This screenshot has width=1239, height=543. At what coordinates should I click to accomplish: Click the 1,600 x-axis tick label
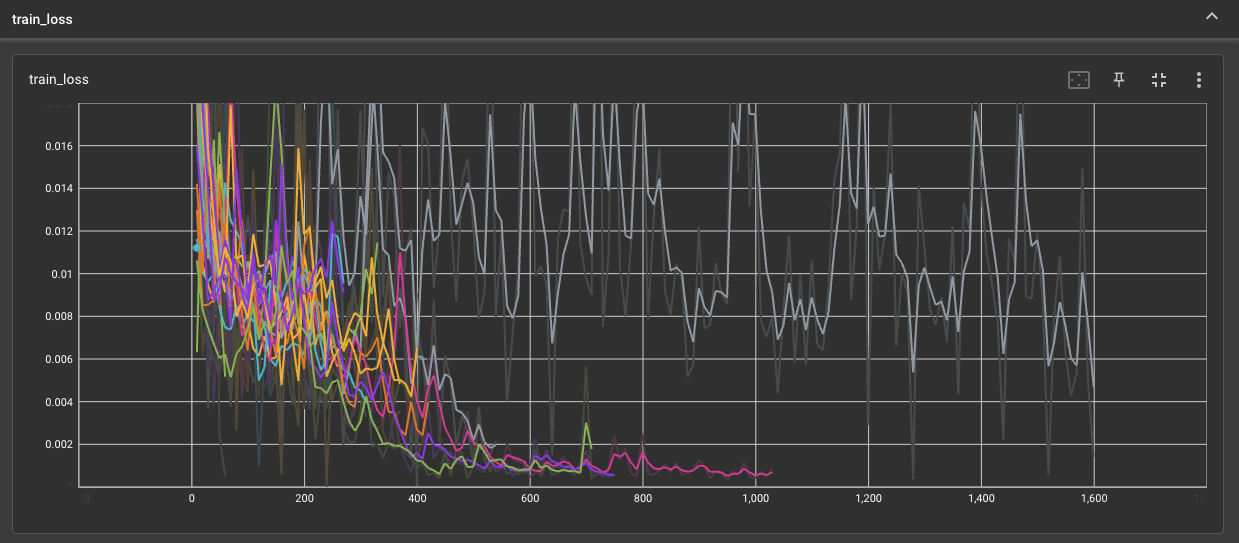[1093, 498]
